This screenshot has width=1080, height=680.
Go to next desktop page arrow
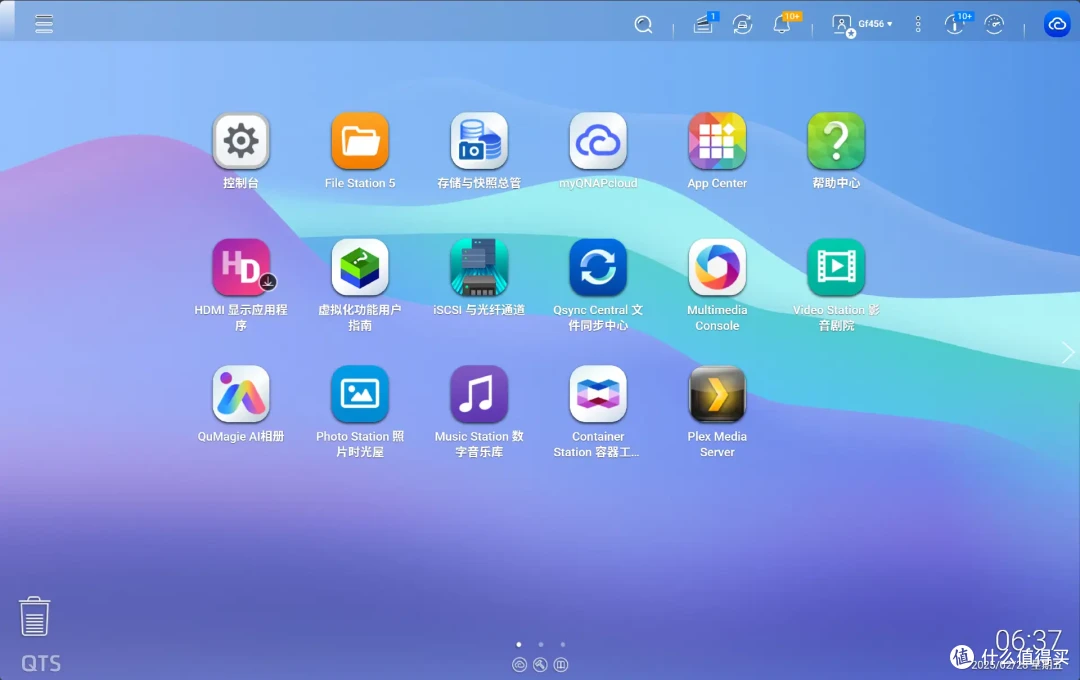pyautogui.click(x=1068, y=353)
